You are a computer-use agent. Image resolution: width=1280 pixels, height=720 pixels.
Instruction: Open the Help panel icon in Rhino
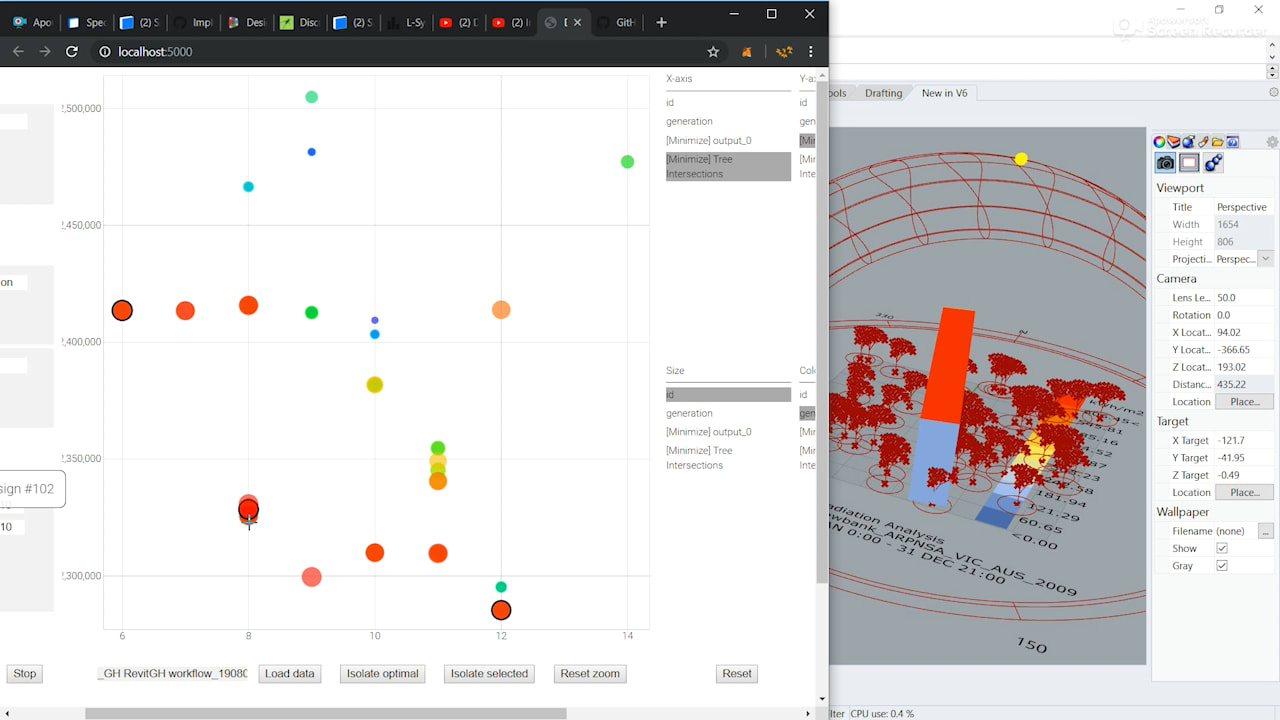pos(1233,142)
